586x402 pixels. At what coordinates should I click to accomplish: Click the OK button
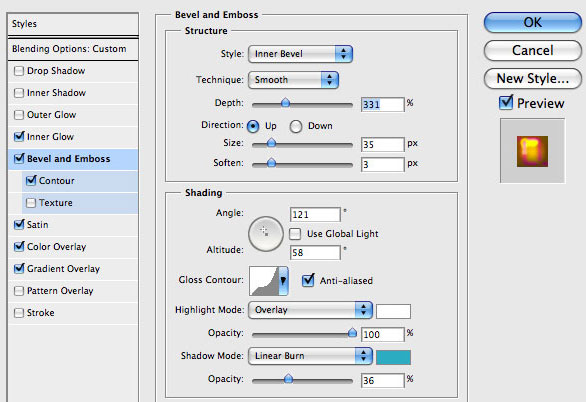[533, 22]
